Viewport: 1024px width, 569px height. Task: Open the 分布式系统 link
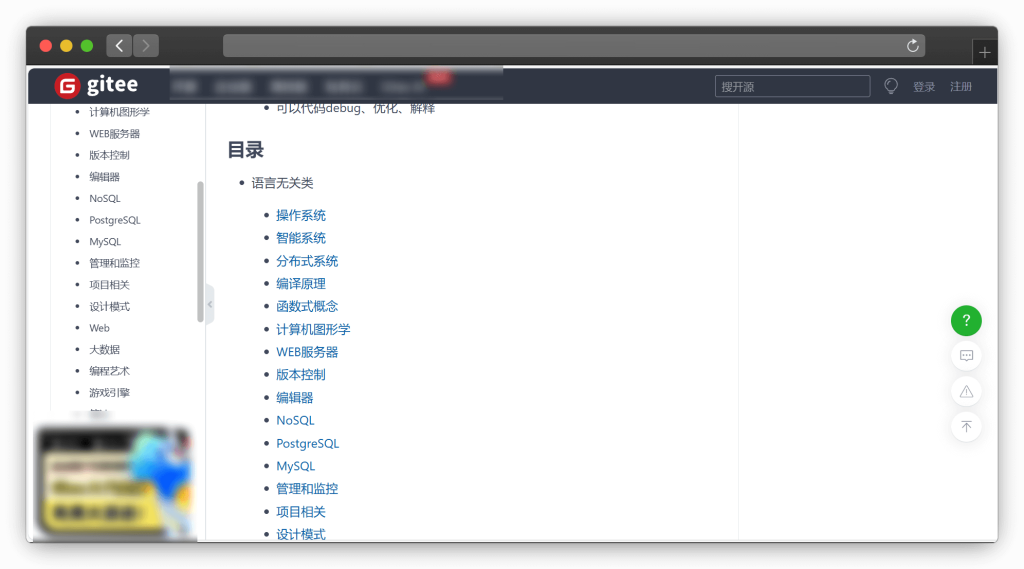click(307, 261)
